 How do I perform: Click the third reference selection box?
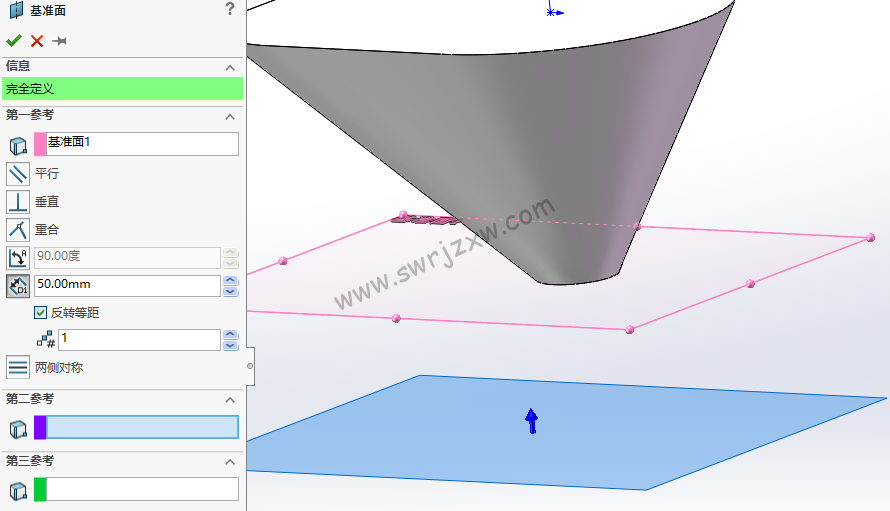[x=142, y=489]
